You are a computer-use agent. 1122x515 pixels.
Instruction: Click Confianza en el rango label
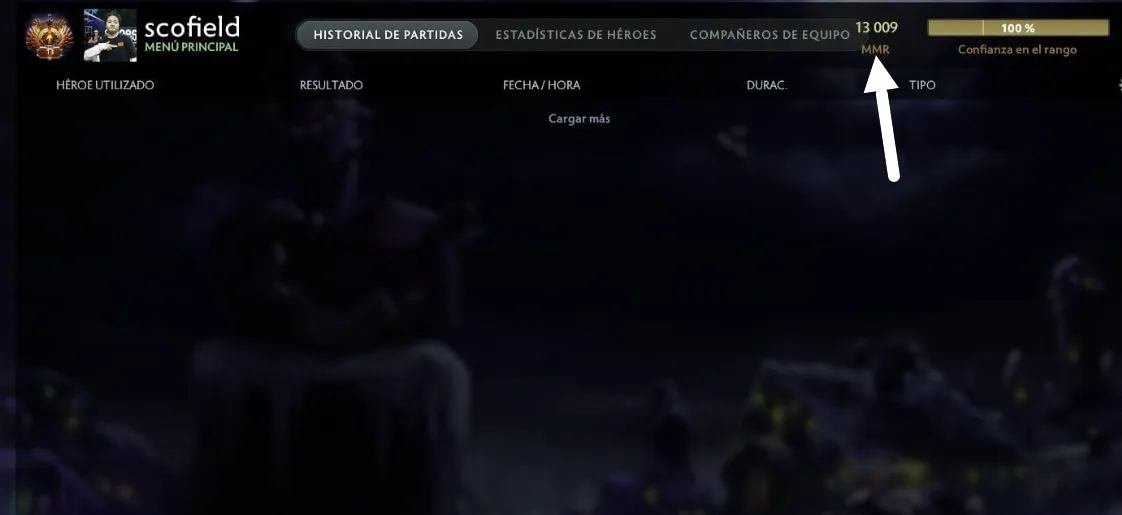pos(1018,49)
